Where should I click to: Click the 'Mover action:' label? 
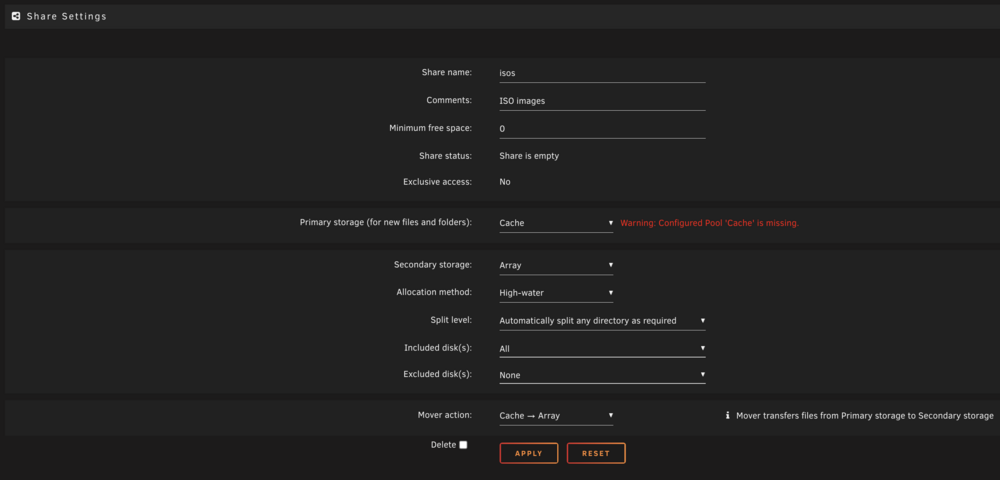click(445, 415)
